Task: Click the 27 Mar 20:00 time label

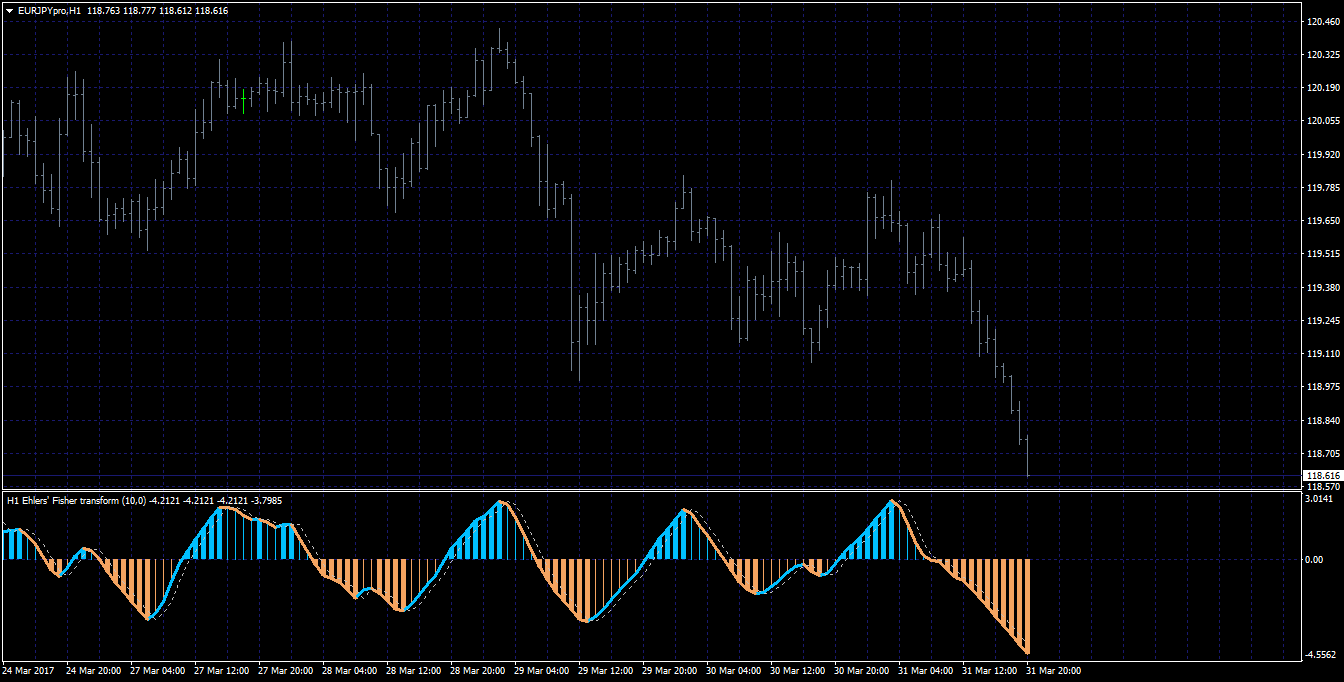Action: coord(287,671)
